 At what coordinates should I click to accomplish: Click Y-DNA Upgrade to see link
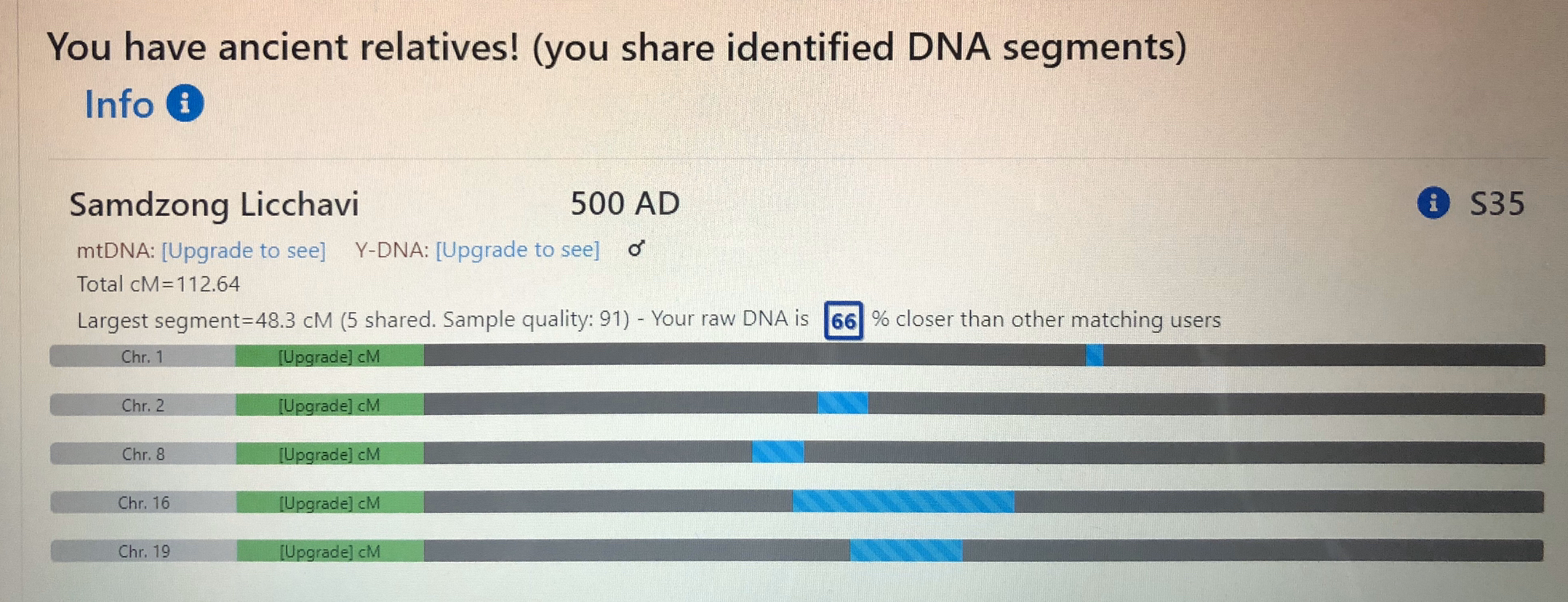tap(517, 250)
